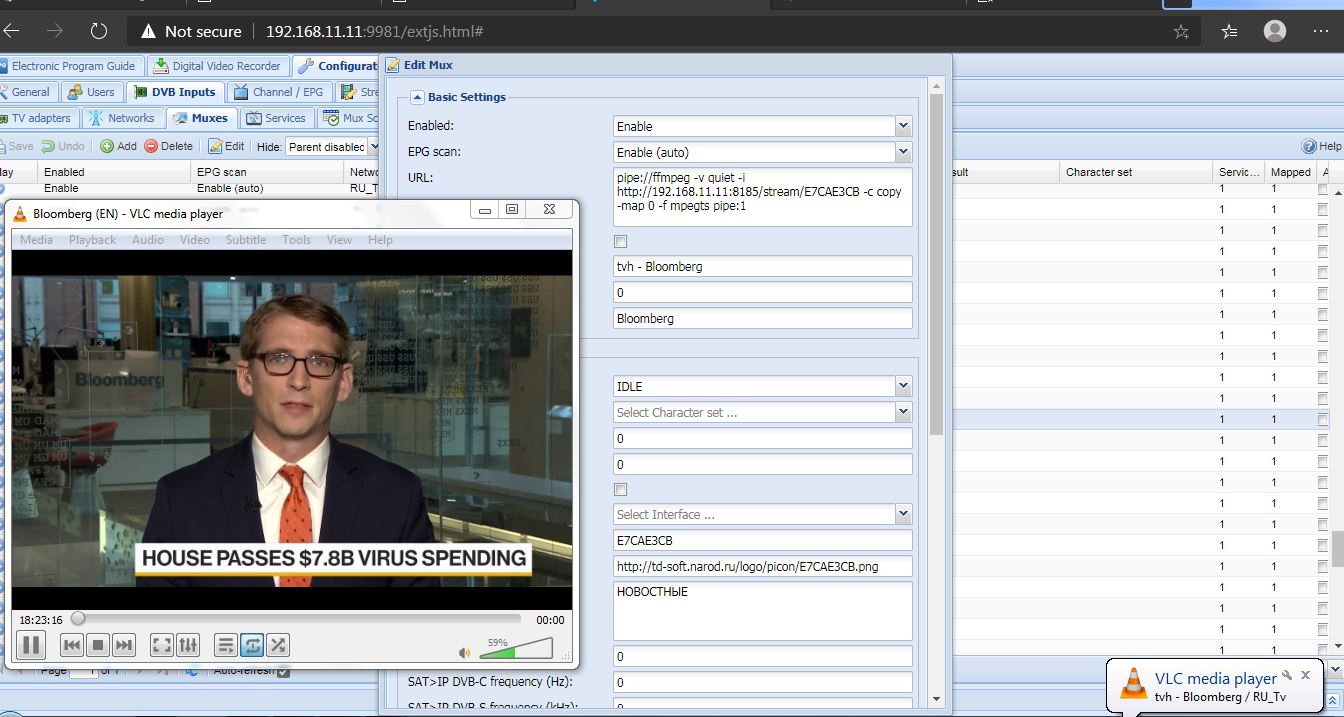Image resolution: width=1344 pixels, height=717 pixels.
Task: Toggle VLC random playback
Action: (278, 645)
